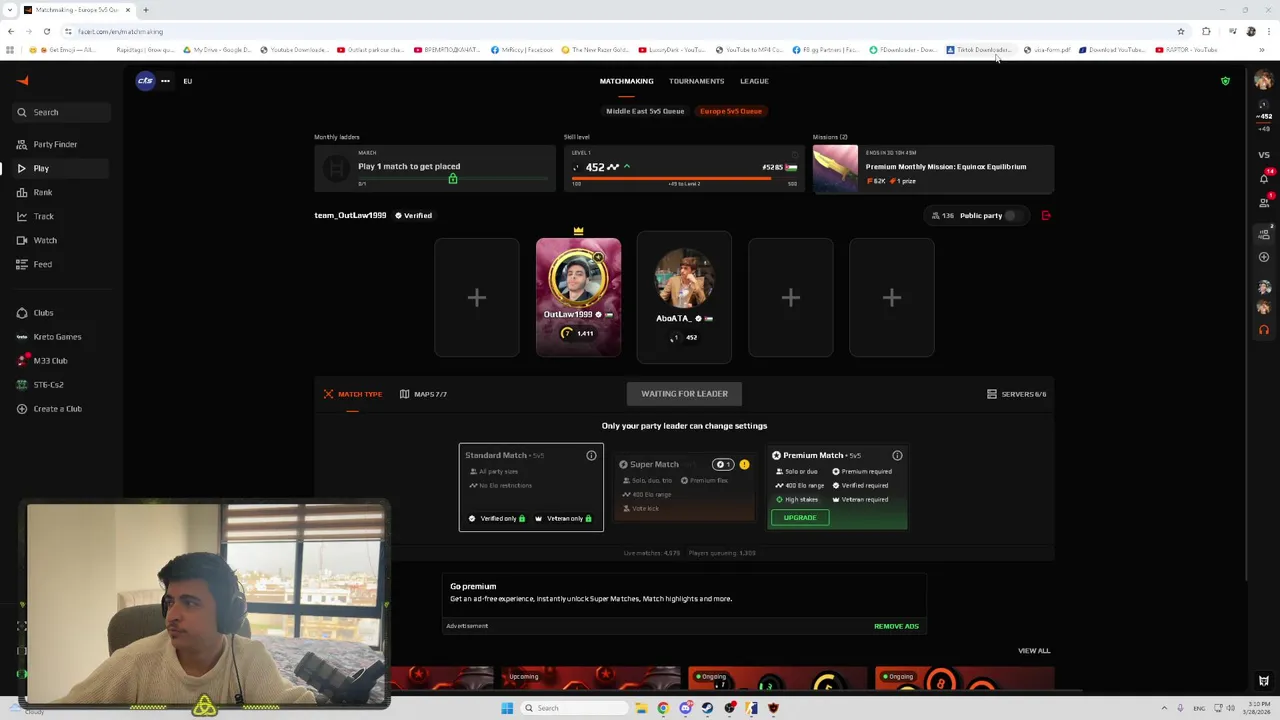Show Standard Match info icon
Screen dimensions: 1280x720
coord(591,456)
